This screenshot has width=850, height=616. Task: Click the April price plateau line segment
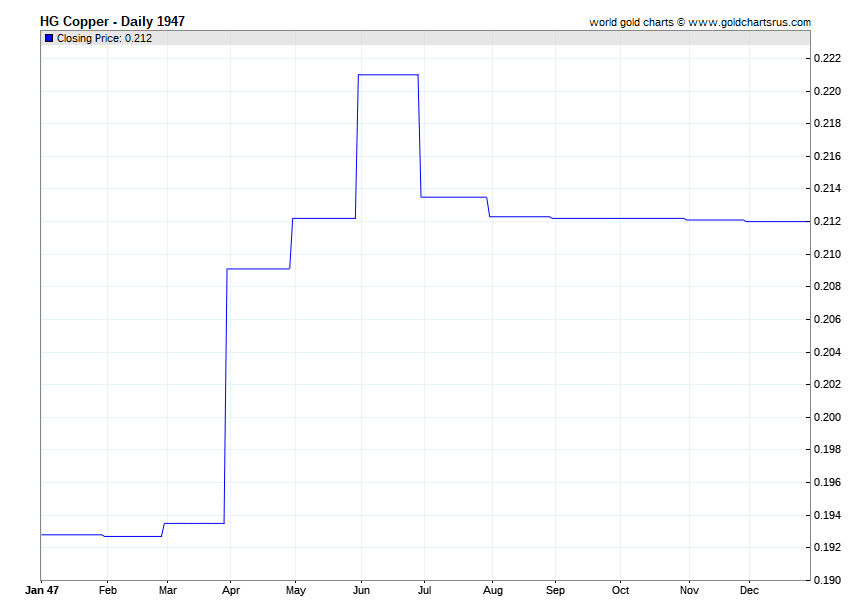258,269
